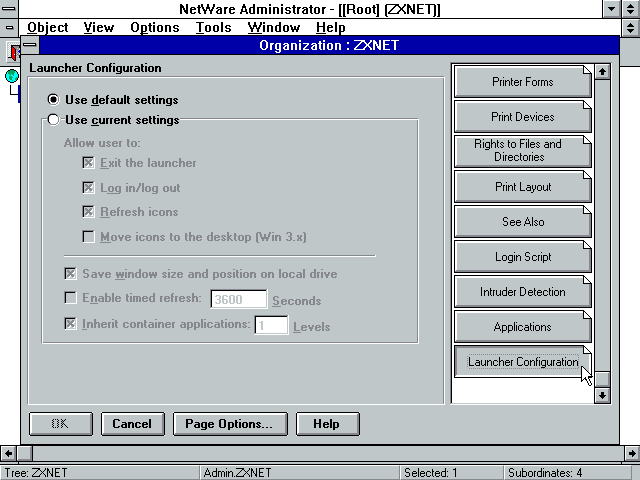Screen dimensions: 640x480
Task: Click Subordinates: 4 status bar entry
Action: [545, 473]
